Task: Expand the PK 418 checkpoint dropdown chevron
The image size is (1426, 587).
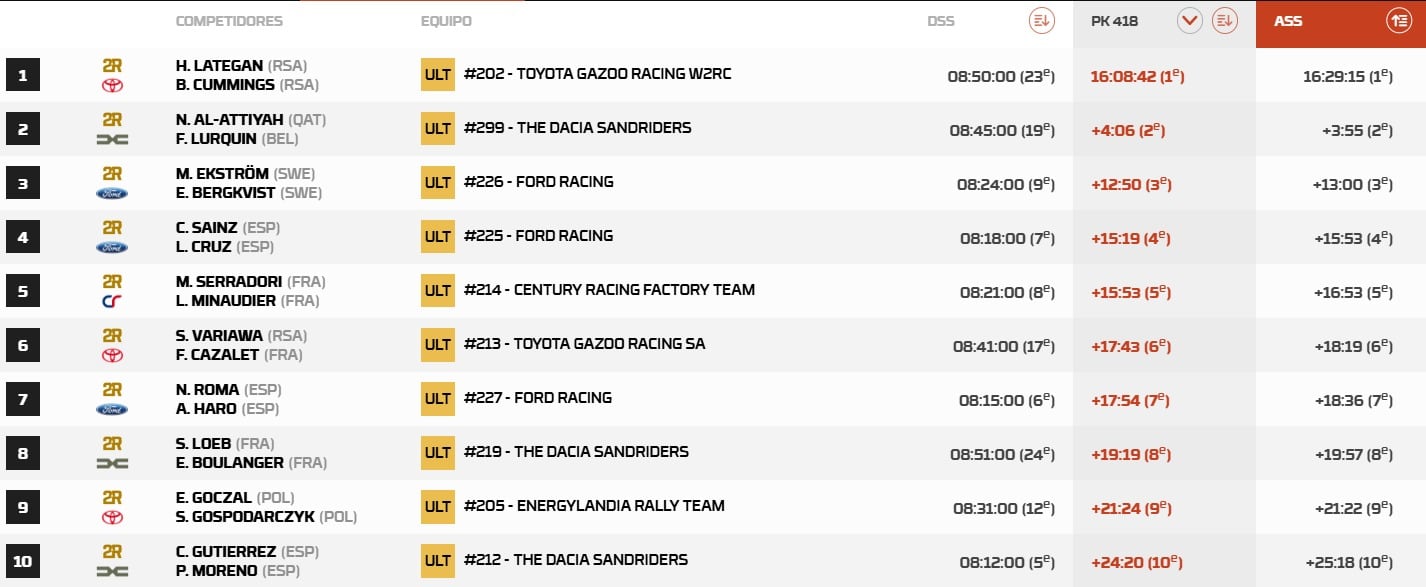Action: (x=1189, y=20)
